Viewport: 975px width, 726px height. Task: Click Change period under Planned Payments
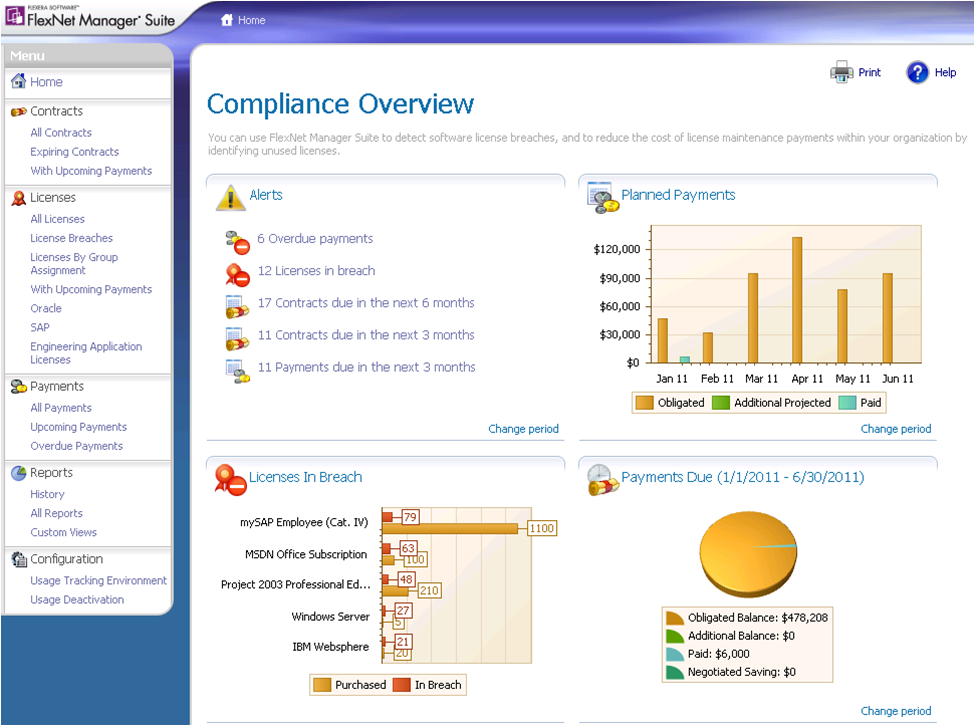895,429
